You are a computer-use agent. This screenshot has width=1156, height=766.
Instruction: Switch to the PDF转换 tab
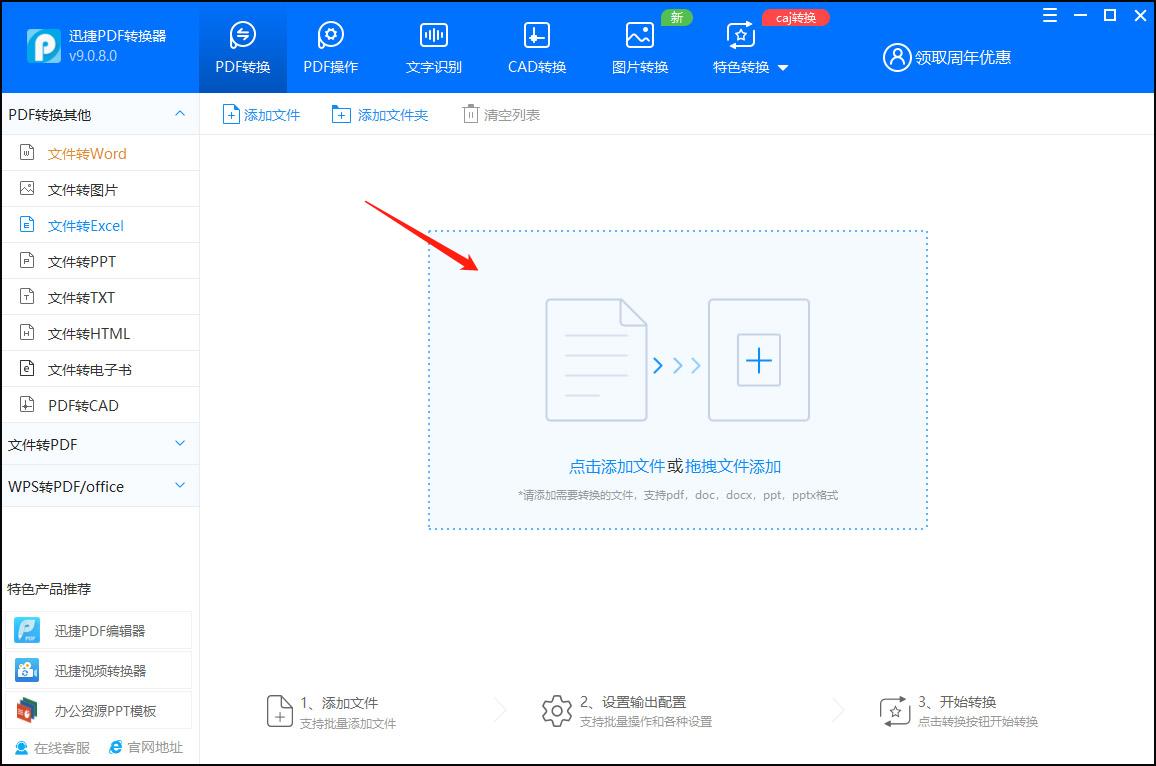click(242, 47)
